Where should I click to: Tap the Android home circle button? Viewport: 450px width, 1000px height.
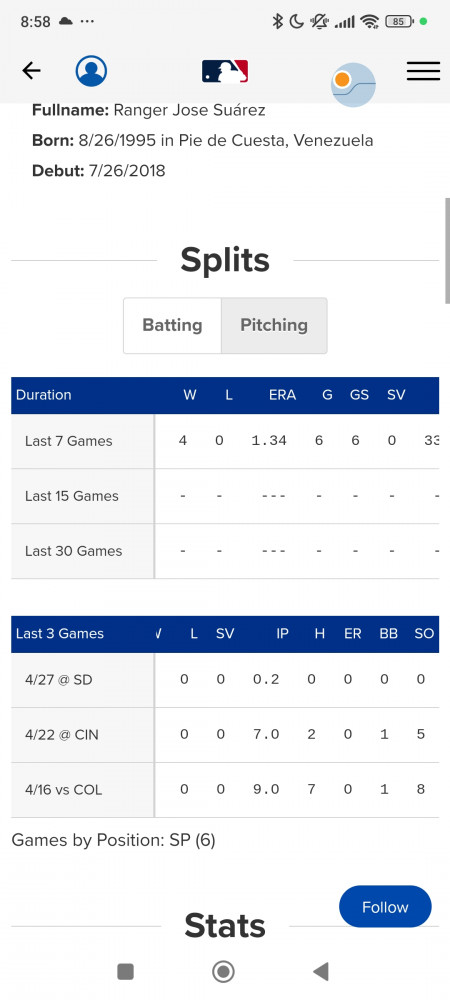point(223,971)
